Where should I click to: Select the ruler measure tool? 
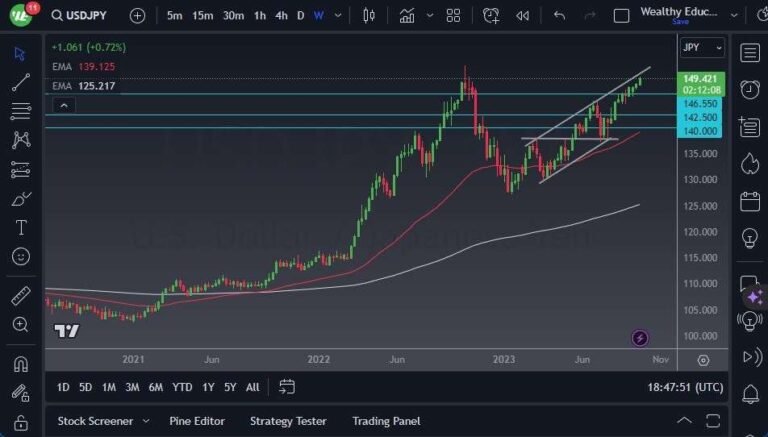click(x=21, y=296)
